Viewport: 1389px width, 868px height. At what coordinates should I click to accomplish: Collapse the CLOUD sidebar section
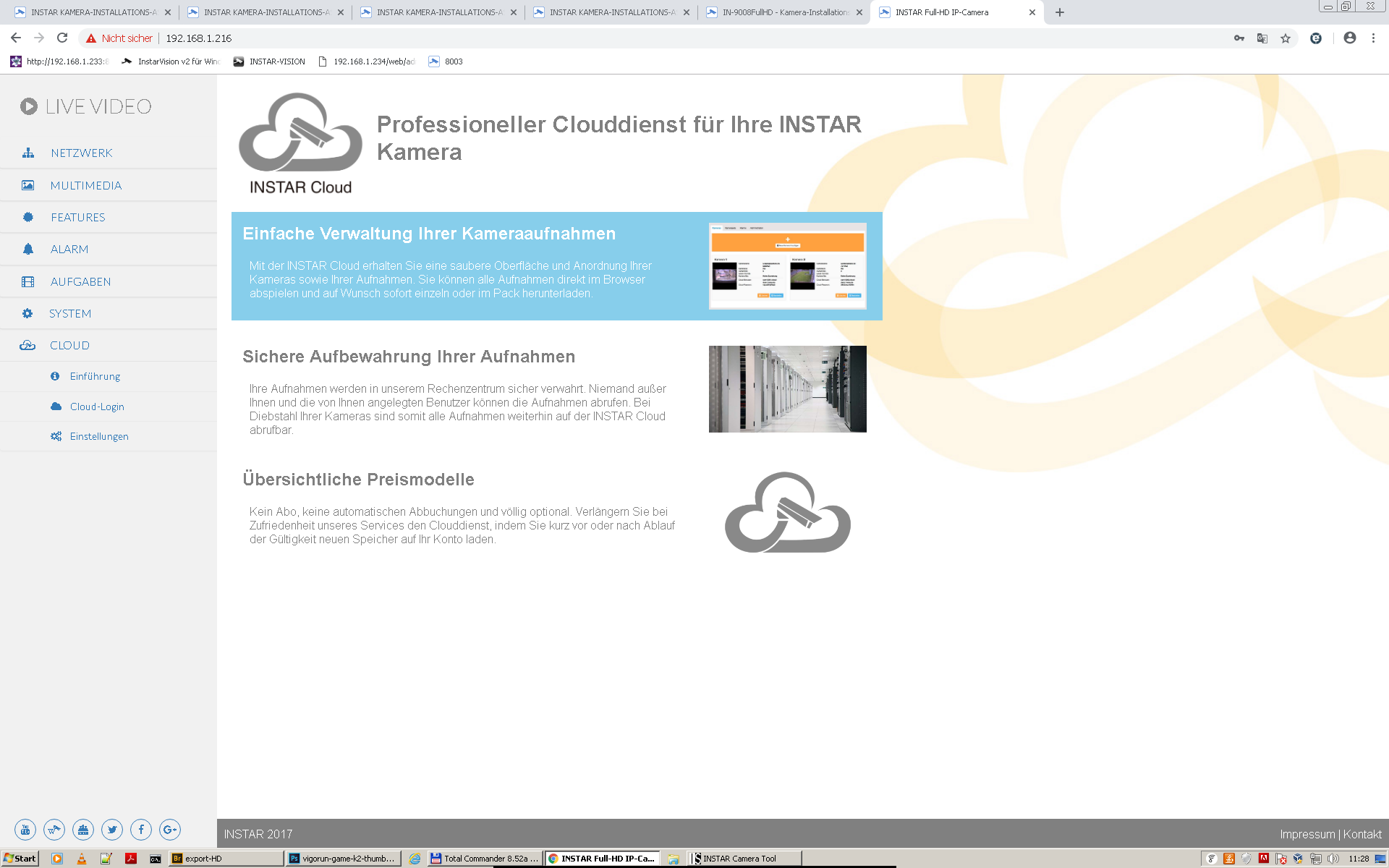[x=69, y=345]
